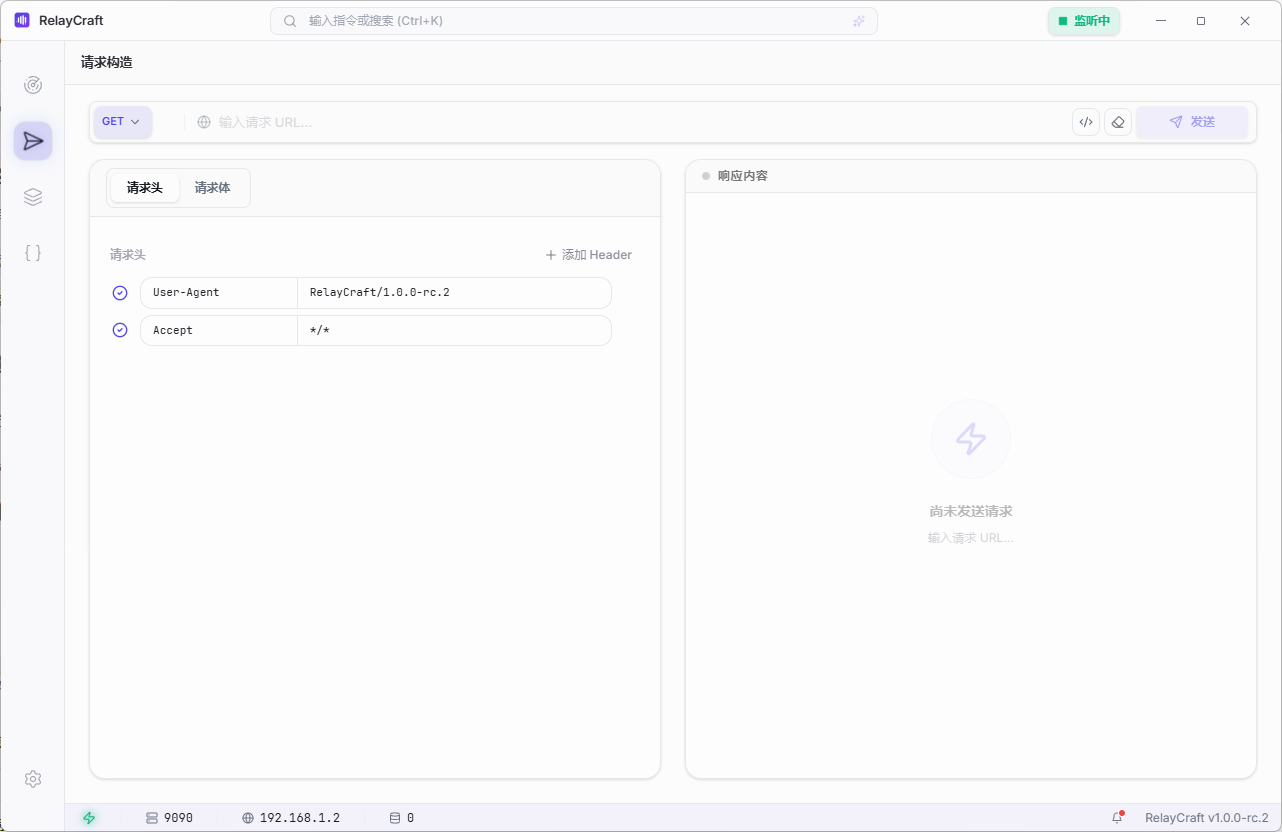Click the User-Agent value field
Viewport: 1282px width, 832px height.
pyautogui.click(x=453, y=293)
